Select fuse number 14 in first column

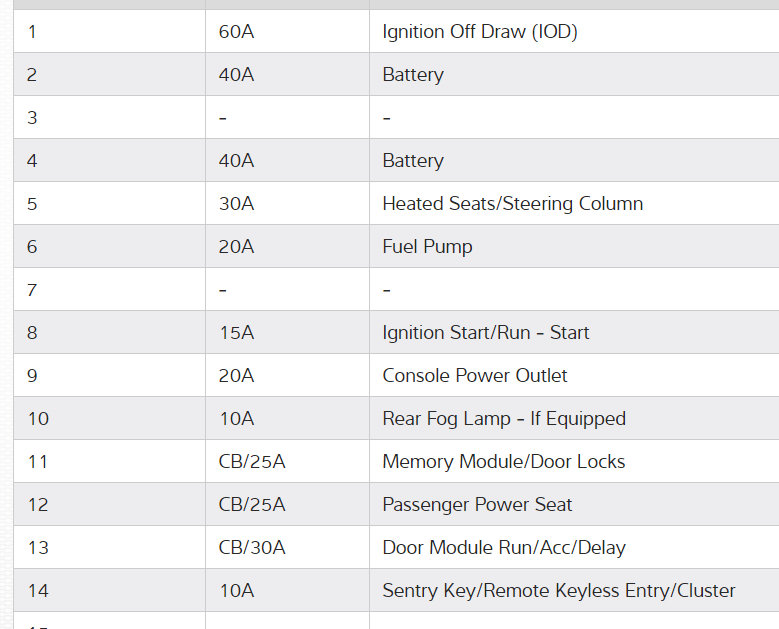coord(38,591)
